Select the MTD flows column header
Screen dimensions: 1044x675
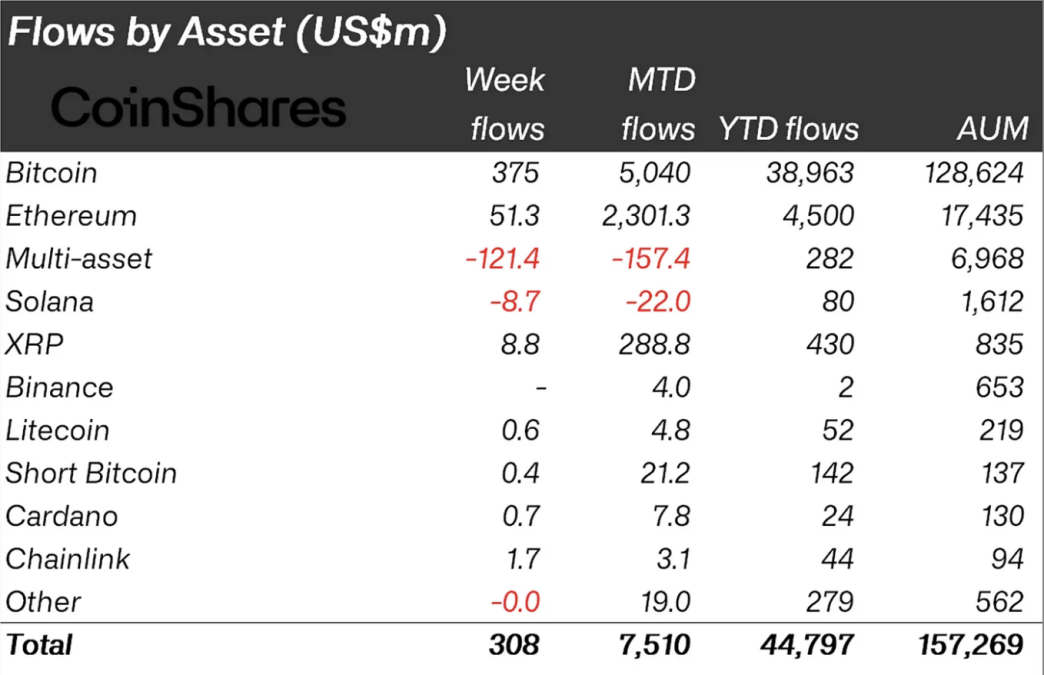[x=658, y=104]
